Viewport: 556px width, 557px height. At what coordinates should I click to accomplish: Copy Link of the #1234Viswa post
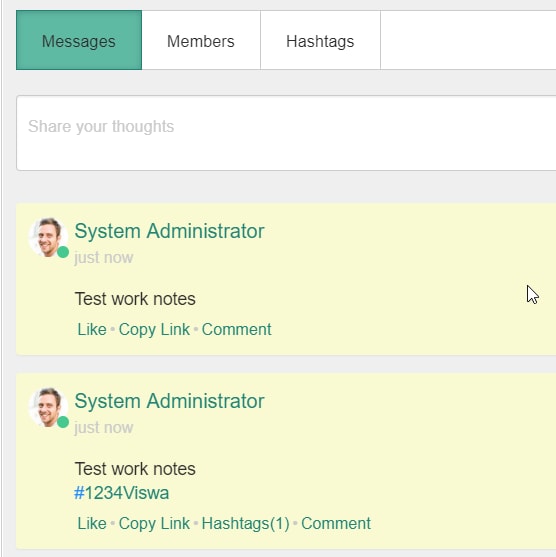pos(154,523)
